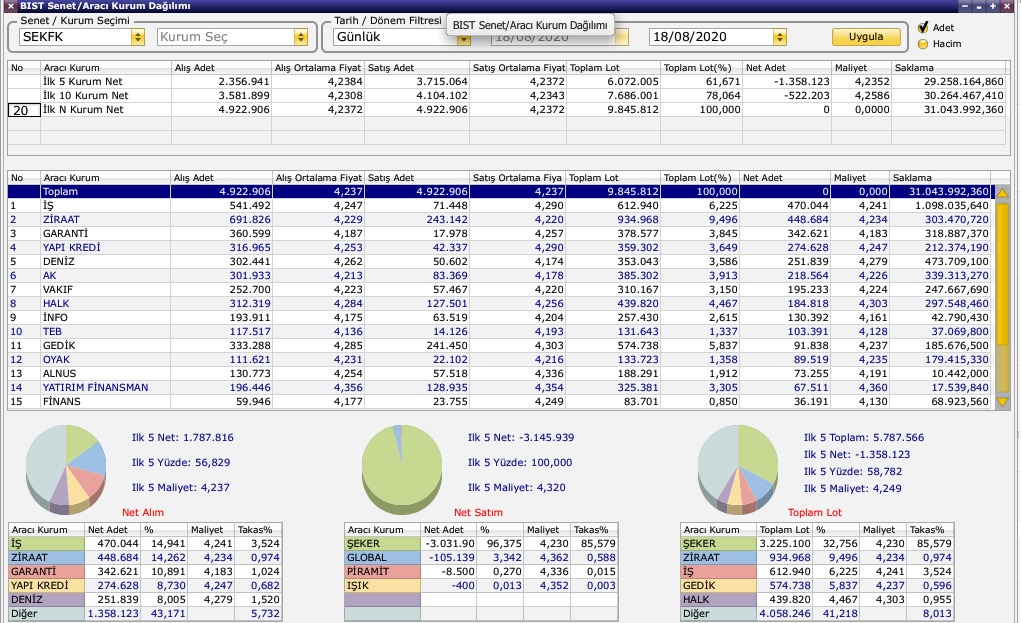Click the red Net Satım chart label
This screenshot has width=1021, height=623.
tap(479, 512)
